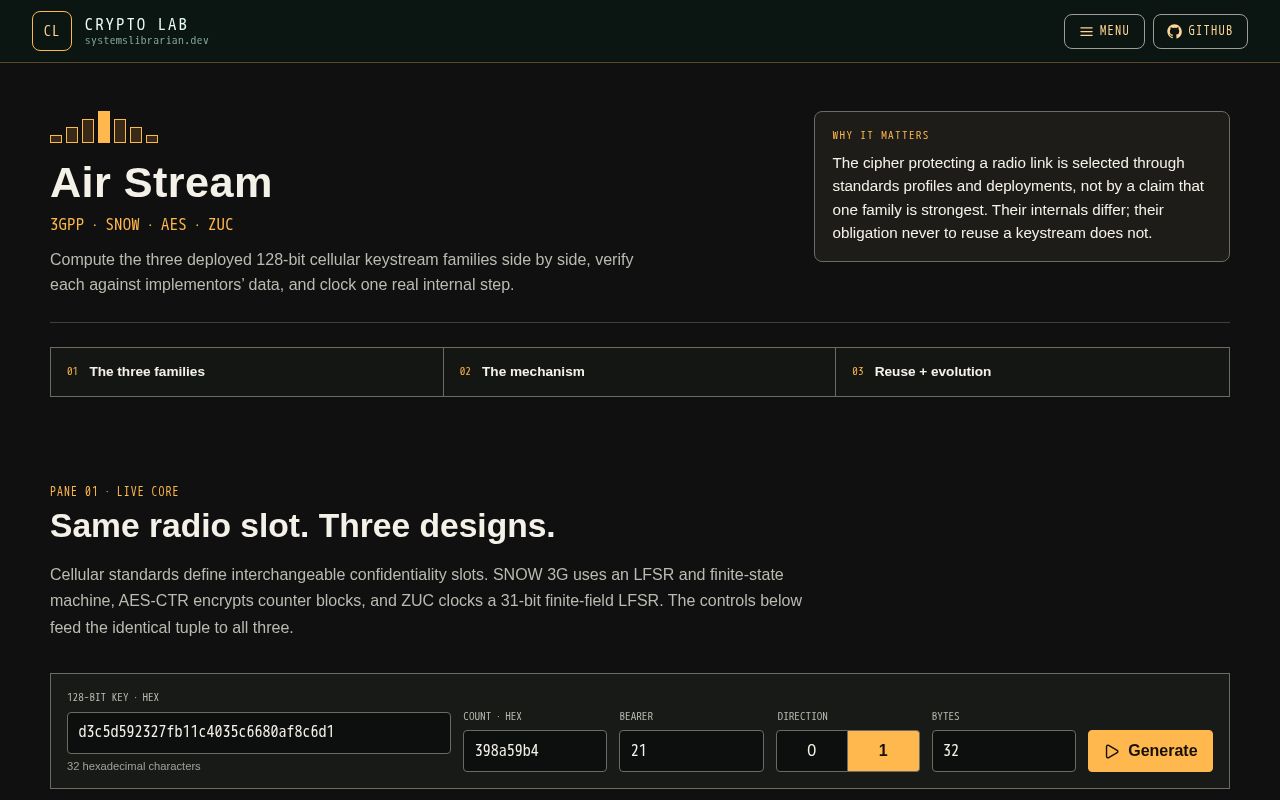Click the '32 hexadecimal characters' hint
Viewport: 1280px width, 800px height.
[x=134, y=766]
